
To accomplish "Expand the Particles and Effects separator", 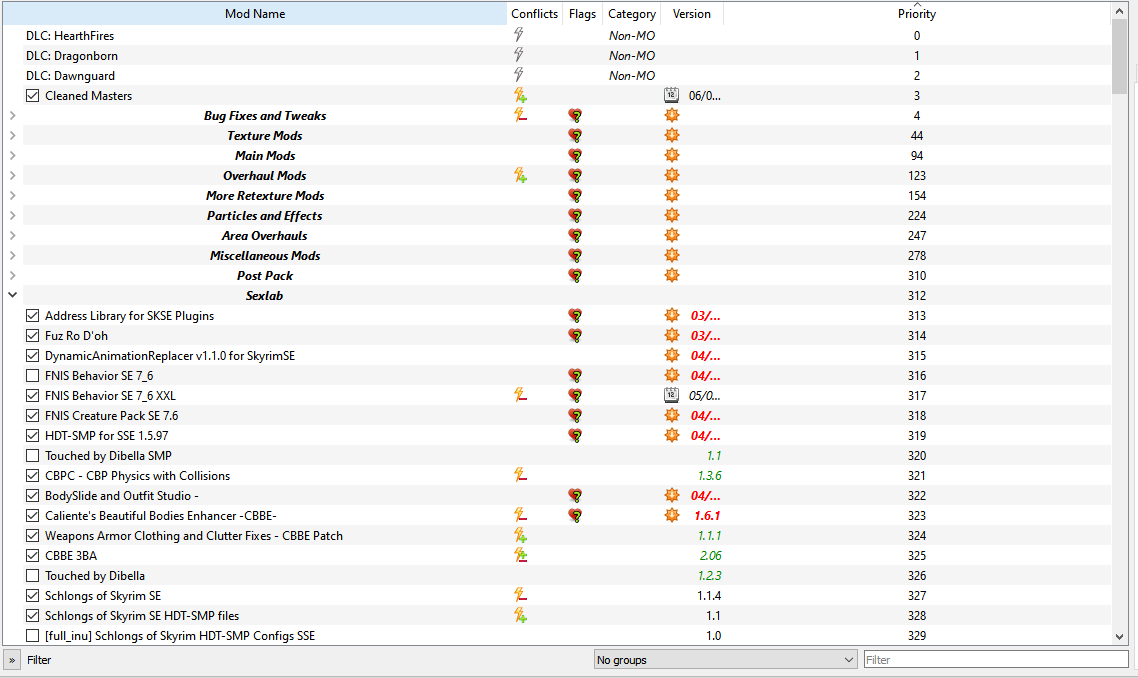I will click(x=12, y=215).
